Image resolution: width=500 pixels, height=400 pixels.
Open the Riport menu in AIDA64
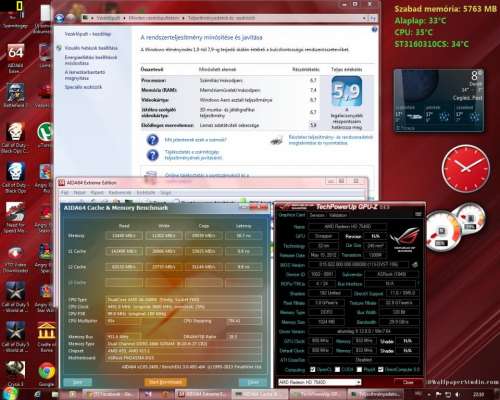tap(97, 193)
